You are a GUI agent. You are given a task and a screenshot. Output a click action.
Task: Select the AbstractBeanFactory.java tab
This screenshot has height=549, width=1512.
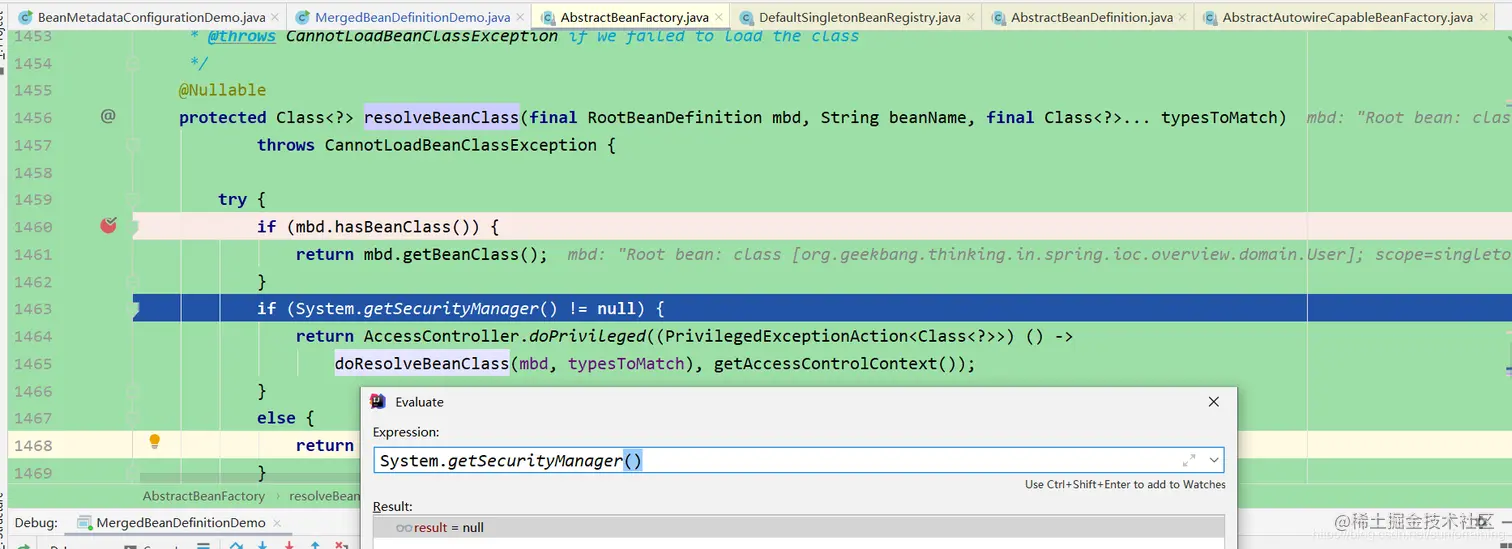point(634,17)
